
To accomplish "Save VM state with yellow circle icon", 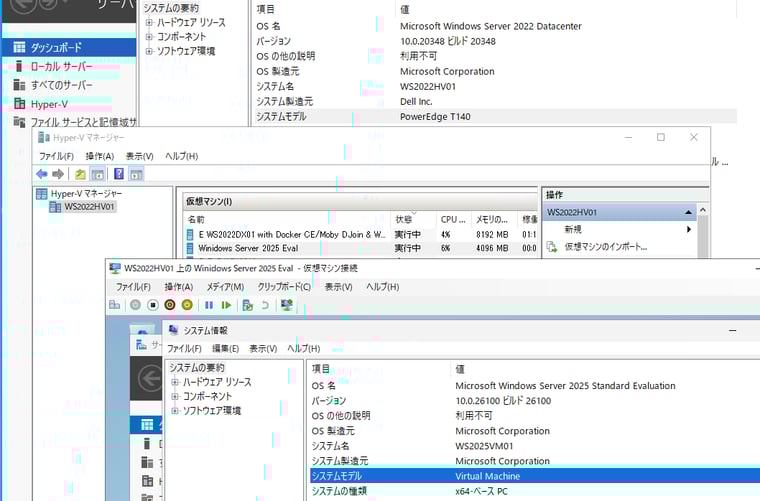I will [x=187, y=305].
